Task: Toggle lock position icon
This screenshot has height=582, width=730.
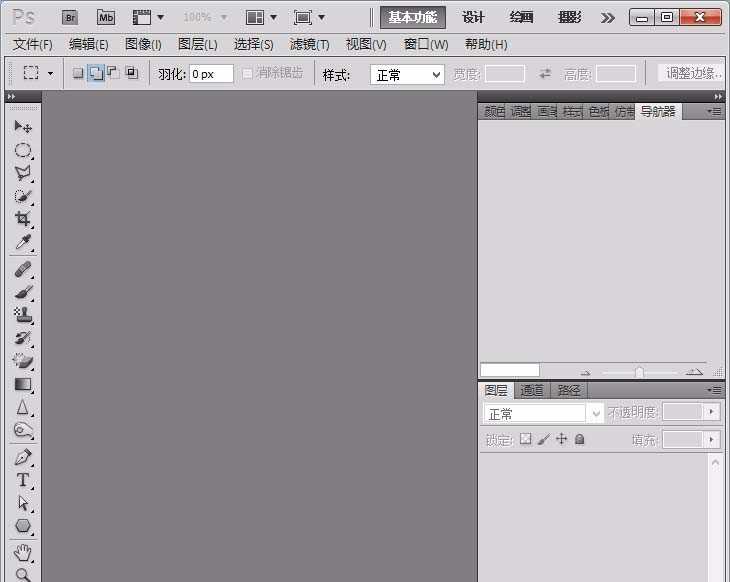Action: (x=561, y=439)
